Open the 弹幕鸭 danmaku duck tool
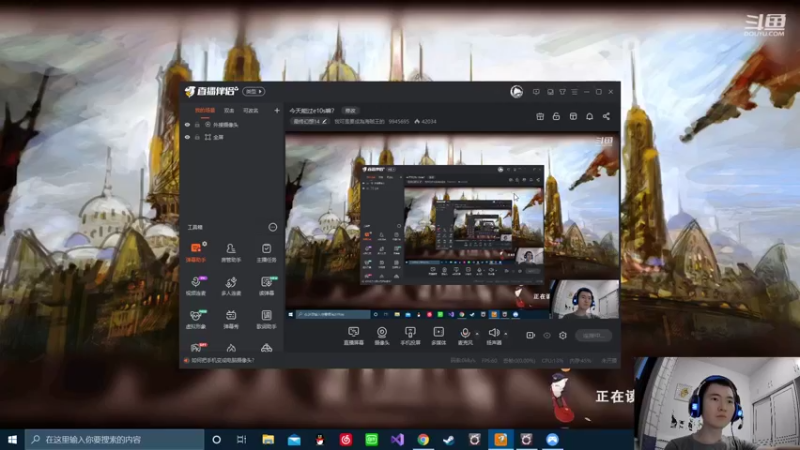This screenshot has height=450, width=800. (231, 319)
